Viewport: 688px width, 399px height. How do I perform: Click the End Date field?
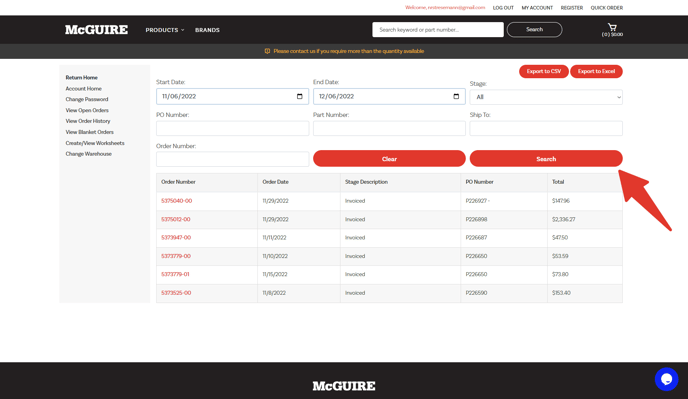click(x=389, y=97)
